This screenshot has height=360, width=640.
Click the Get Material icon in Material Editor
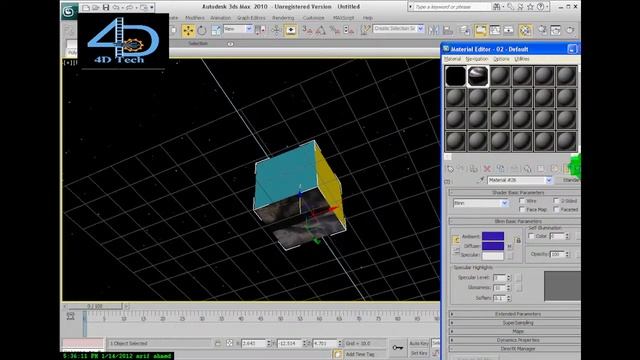coord(450,169)
